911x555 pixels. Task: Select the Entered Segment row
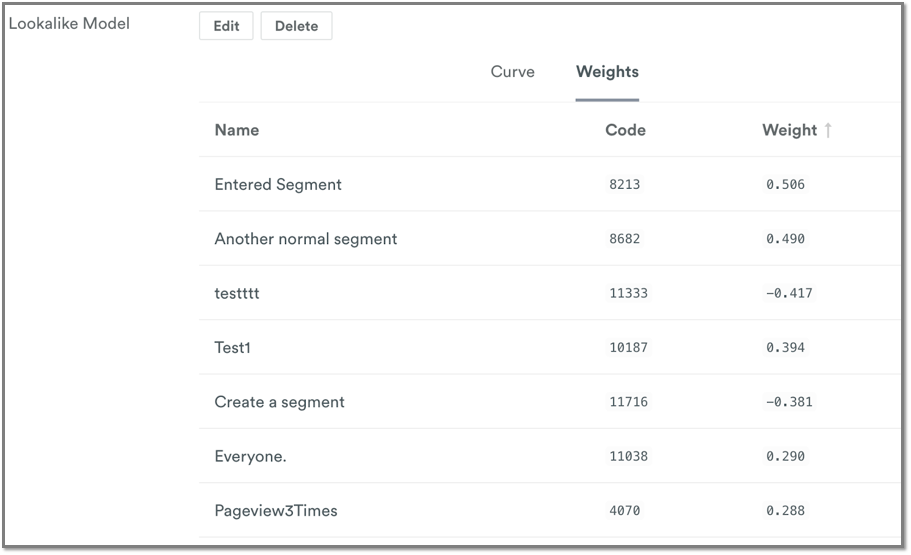click(x=549, y=184)
